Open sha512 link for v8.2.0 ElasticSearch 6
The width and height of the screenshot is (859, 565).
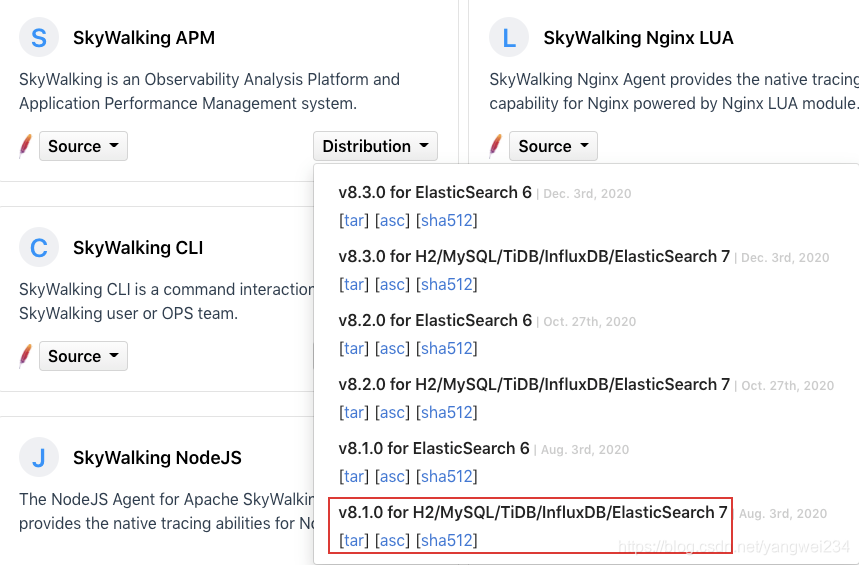446,349
